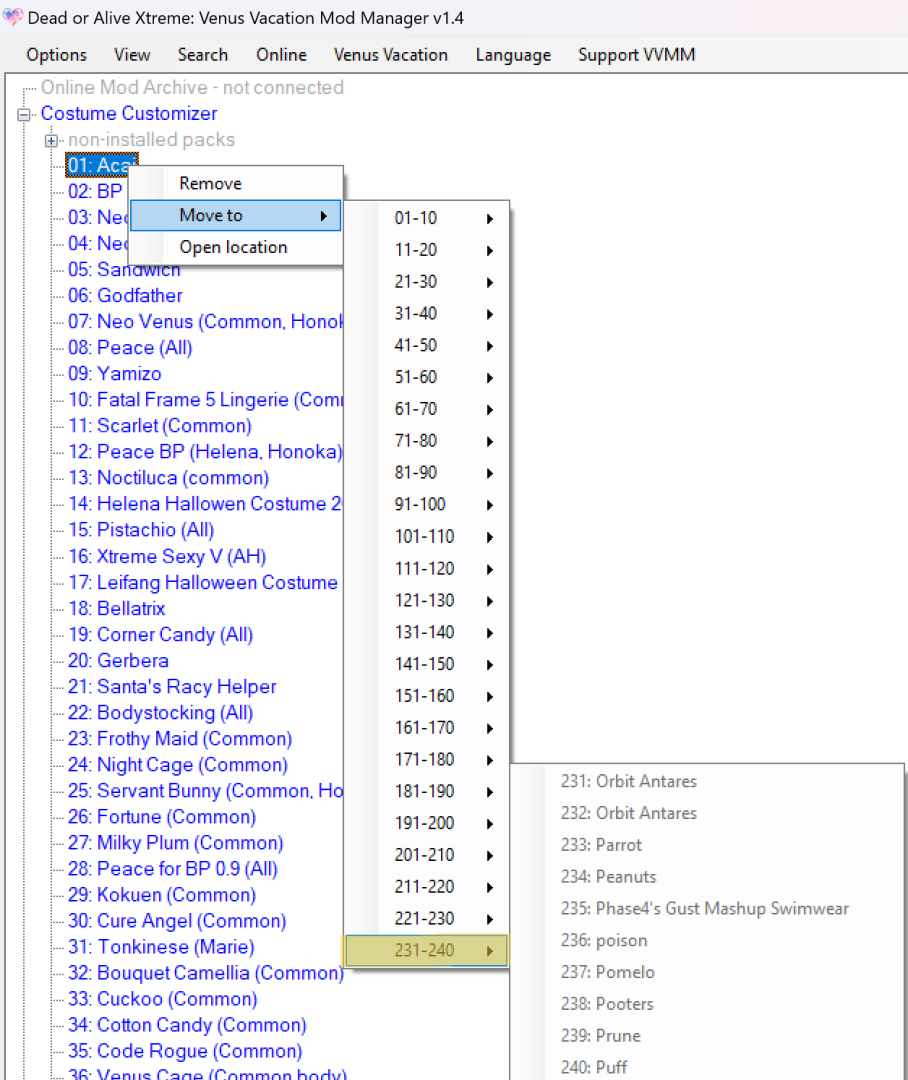Select the Online Mod Archive tree entry
This screenshot has height=1080, width=908.
point(192,87)
